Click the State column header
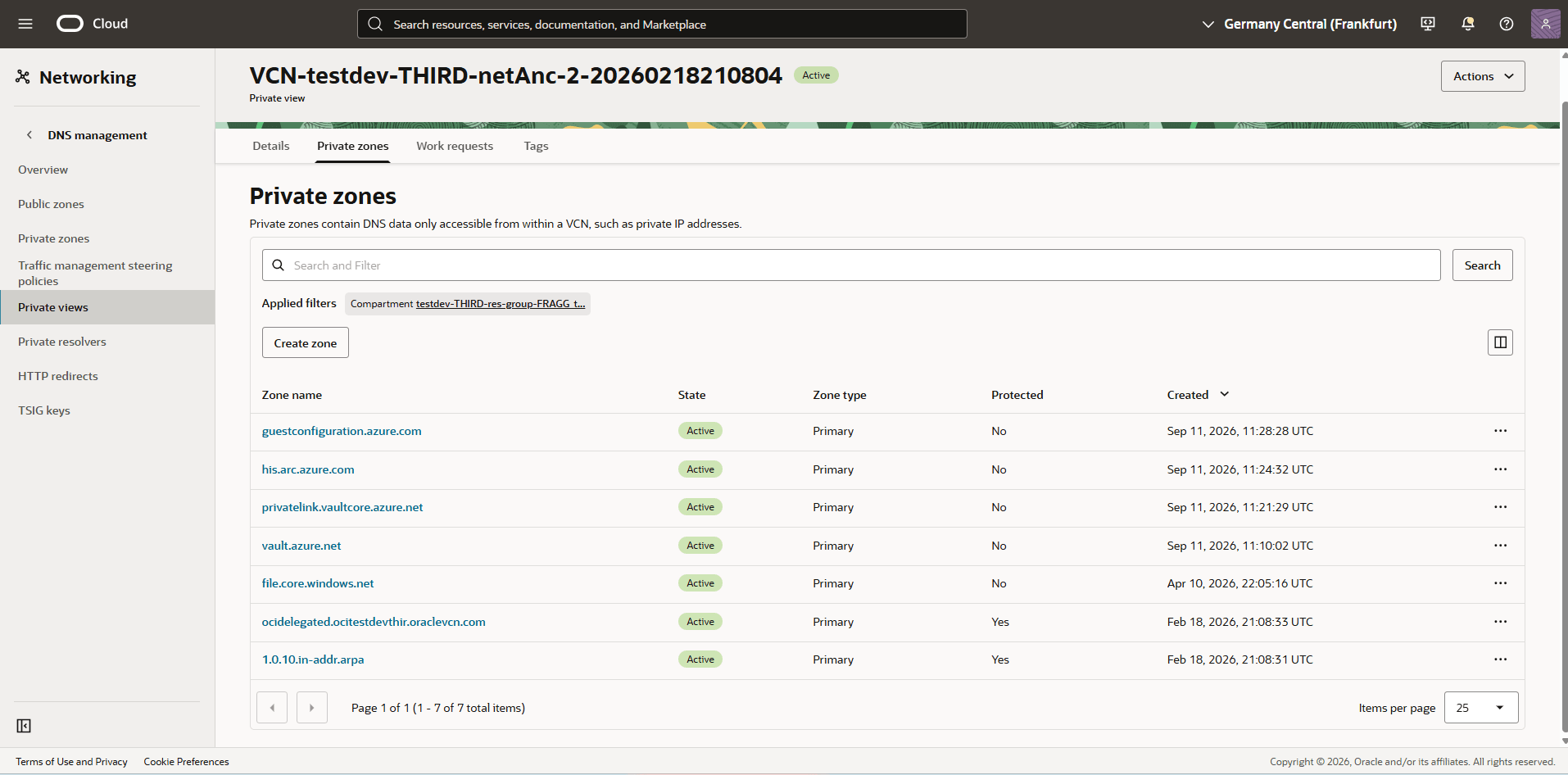Viewport: 1568px width, 775px height. (691, 395)
